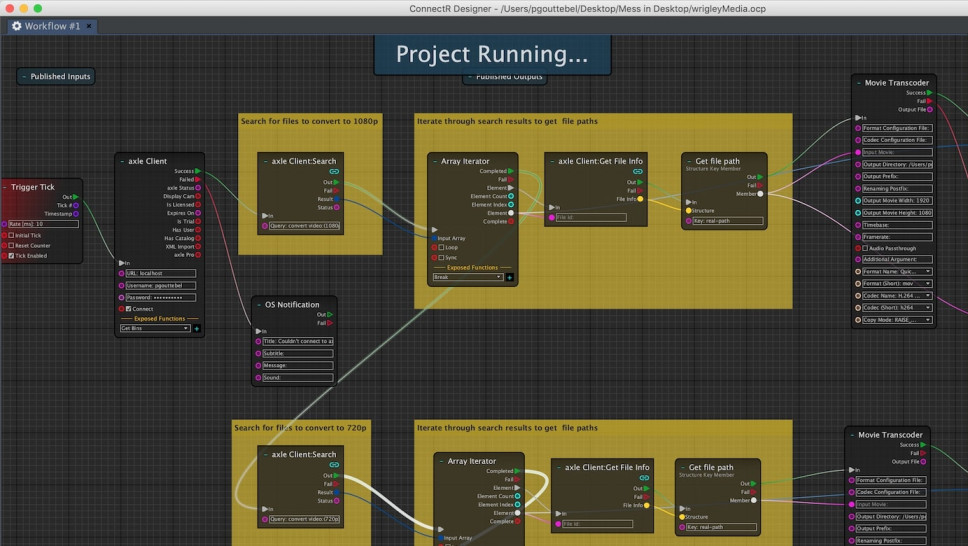Click link icon in top axle Client:Search
This screenshot has height=546, width=968.
point(334,172)
